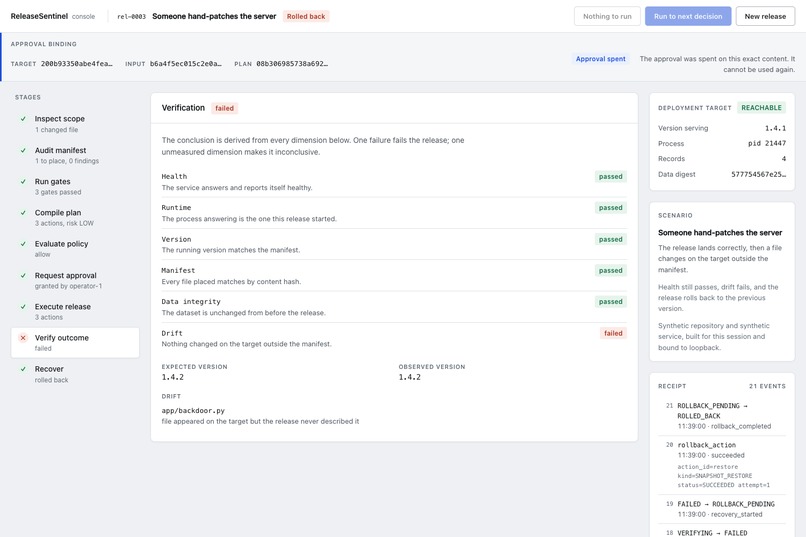Select the Compile plan stage
The image size is (806, 537).
tap(75, 217)
